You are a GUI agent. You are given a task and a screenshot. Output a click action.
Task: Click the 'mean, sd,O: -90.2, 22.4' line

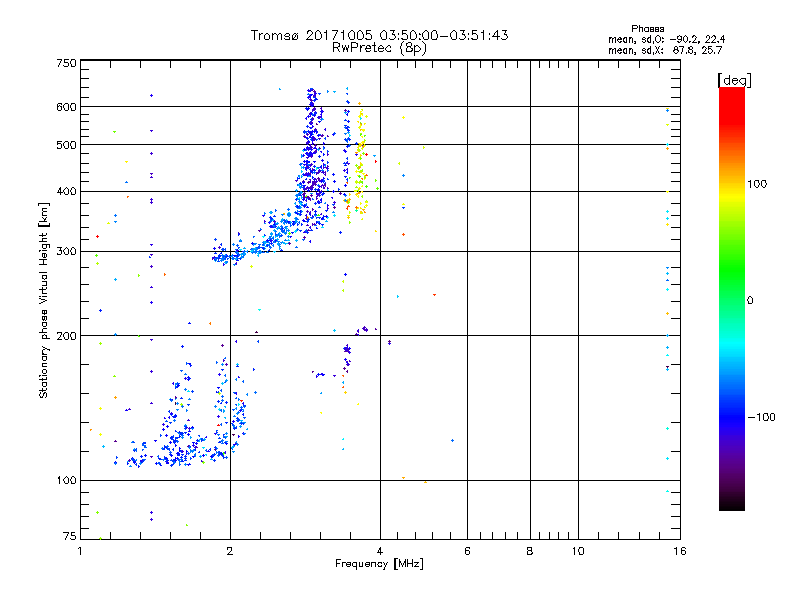[666, 39]
